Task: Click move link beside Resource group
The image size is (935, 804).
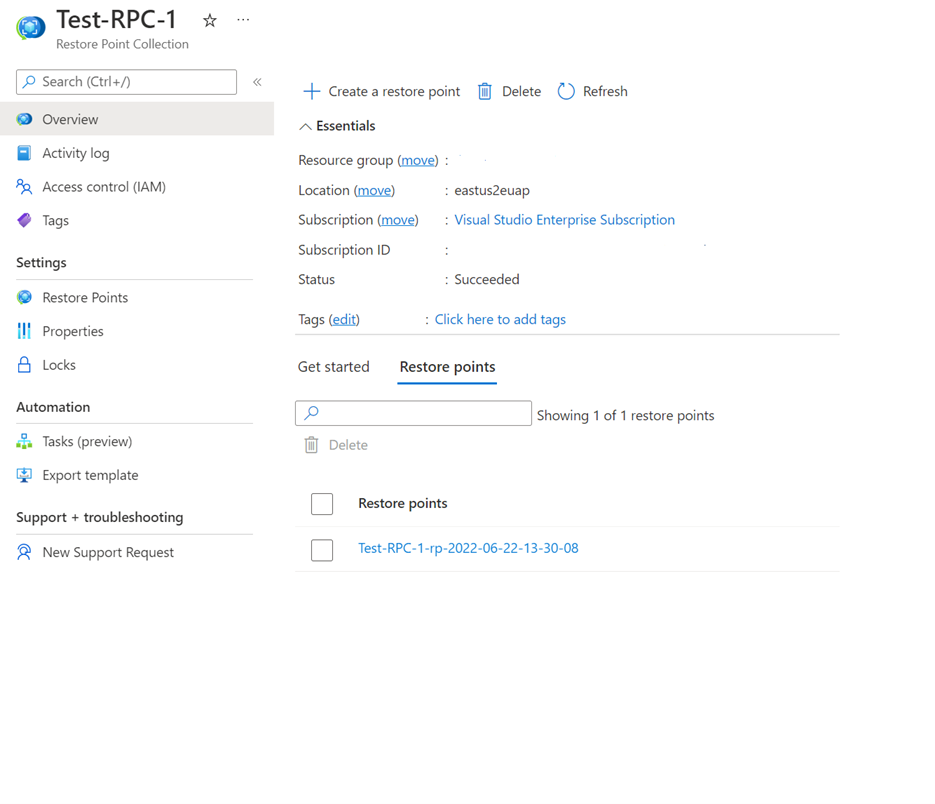Action: pyautogui.click(x=419, y=160)
